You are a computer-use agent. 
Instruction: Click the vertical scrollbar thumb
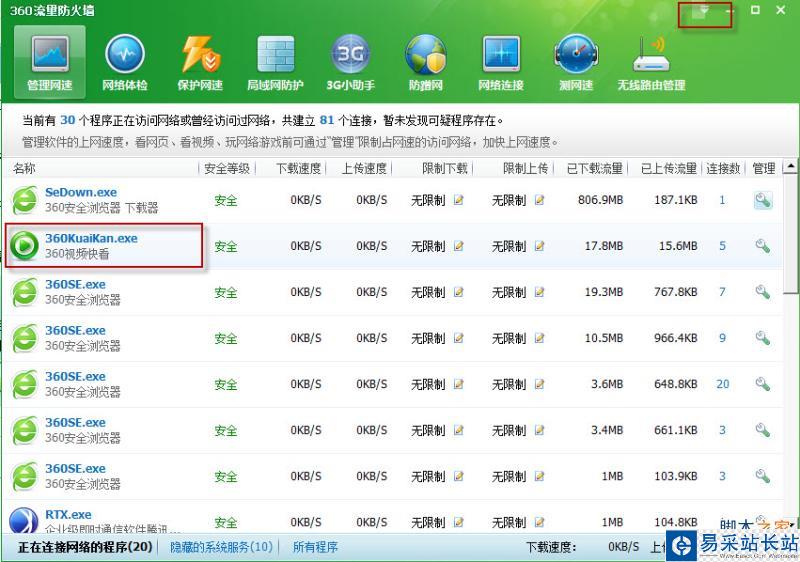tap(790, 234)
